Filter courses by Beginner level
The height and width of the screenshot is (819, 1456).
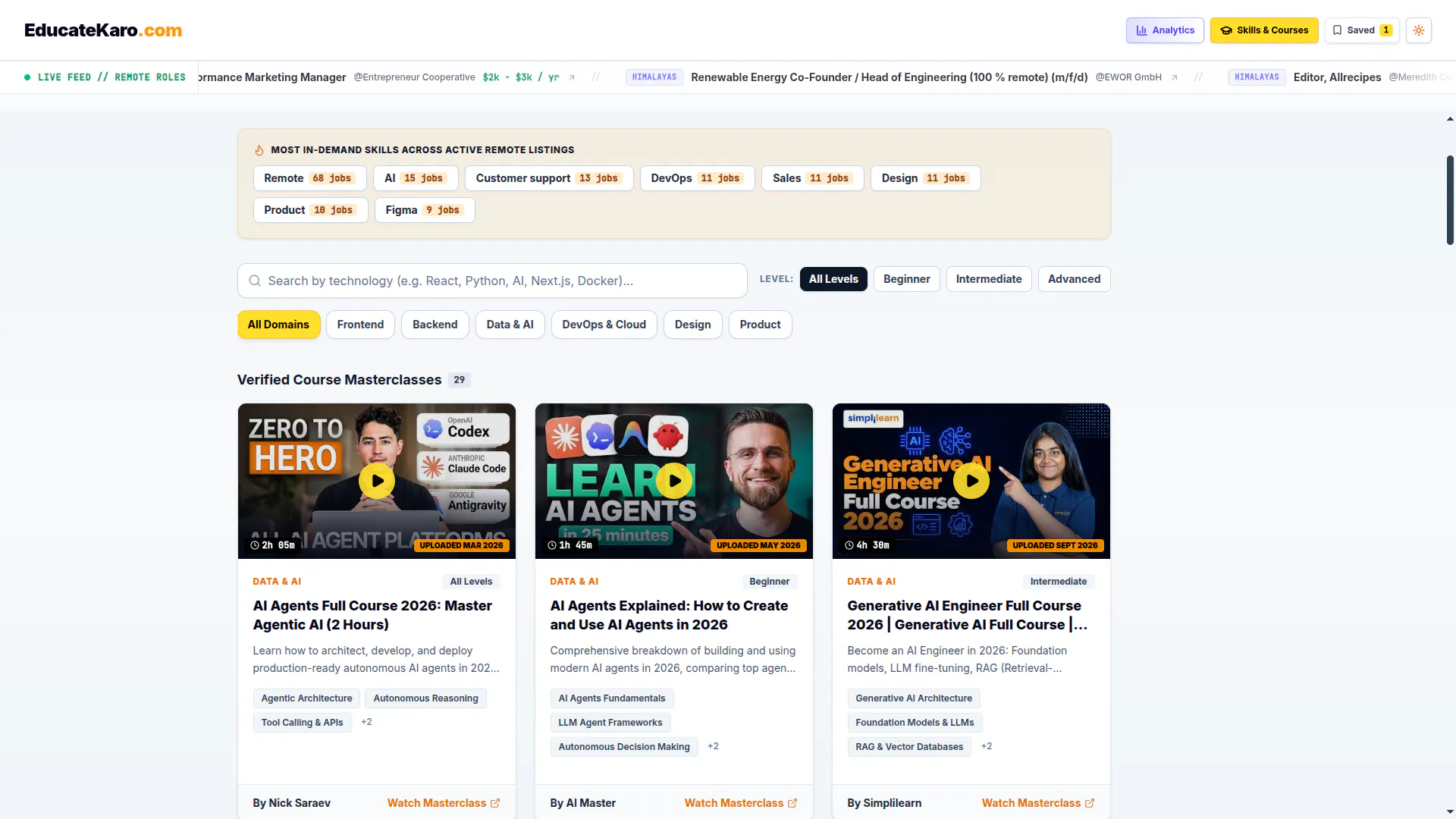tap(907, 279)
